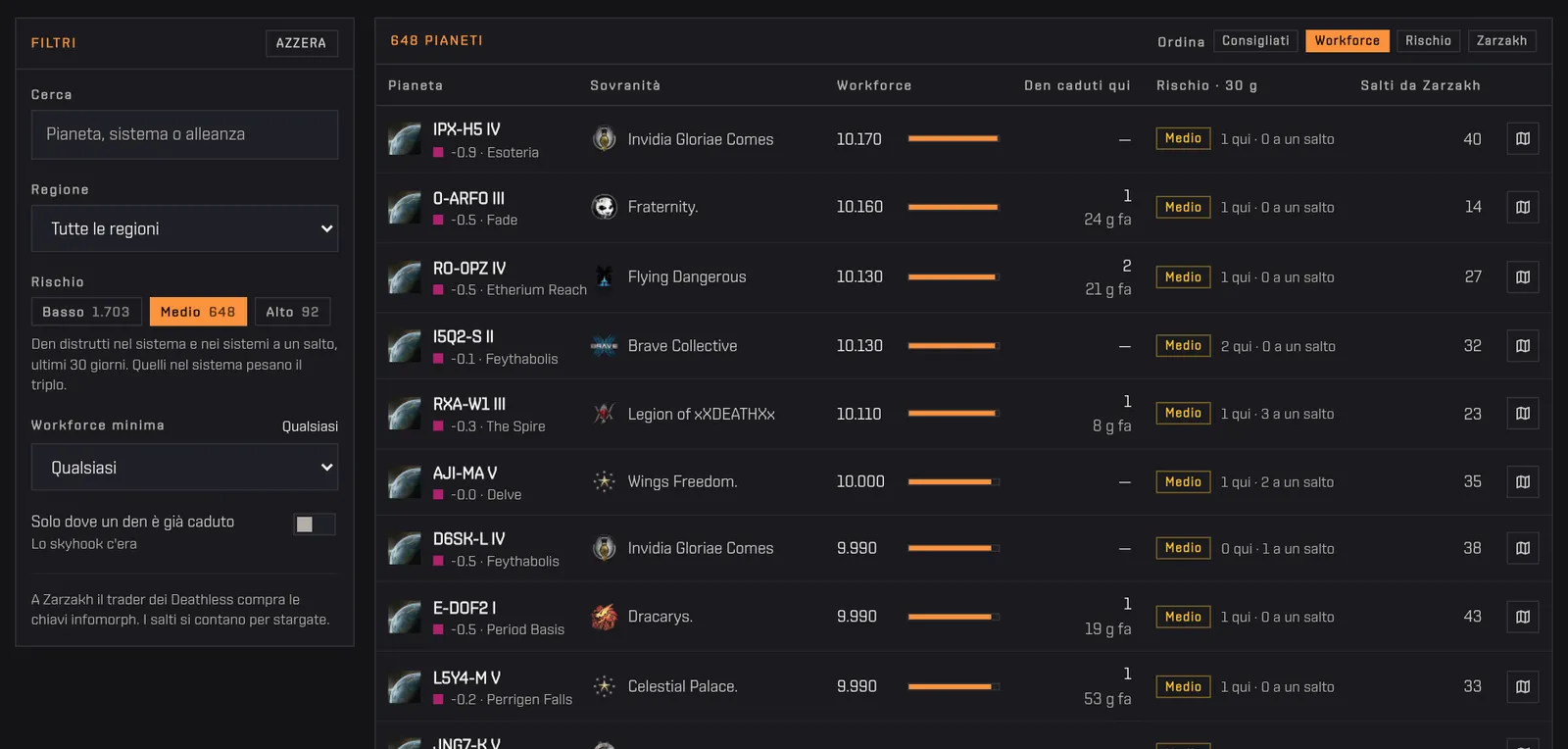Focus the 'Pianeta, sistema o alleanza' search field

[184, 134]
